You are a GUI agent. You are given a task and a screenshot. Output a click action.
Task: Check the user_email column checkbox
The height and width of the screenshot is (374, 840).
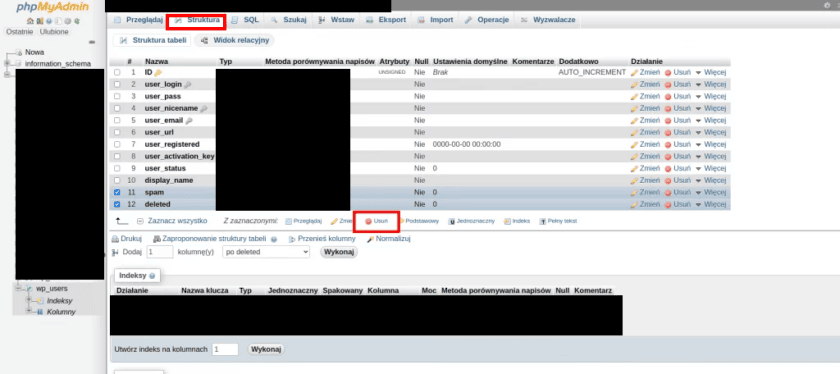117,121
